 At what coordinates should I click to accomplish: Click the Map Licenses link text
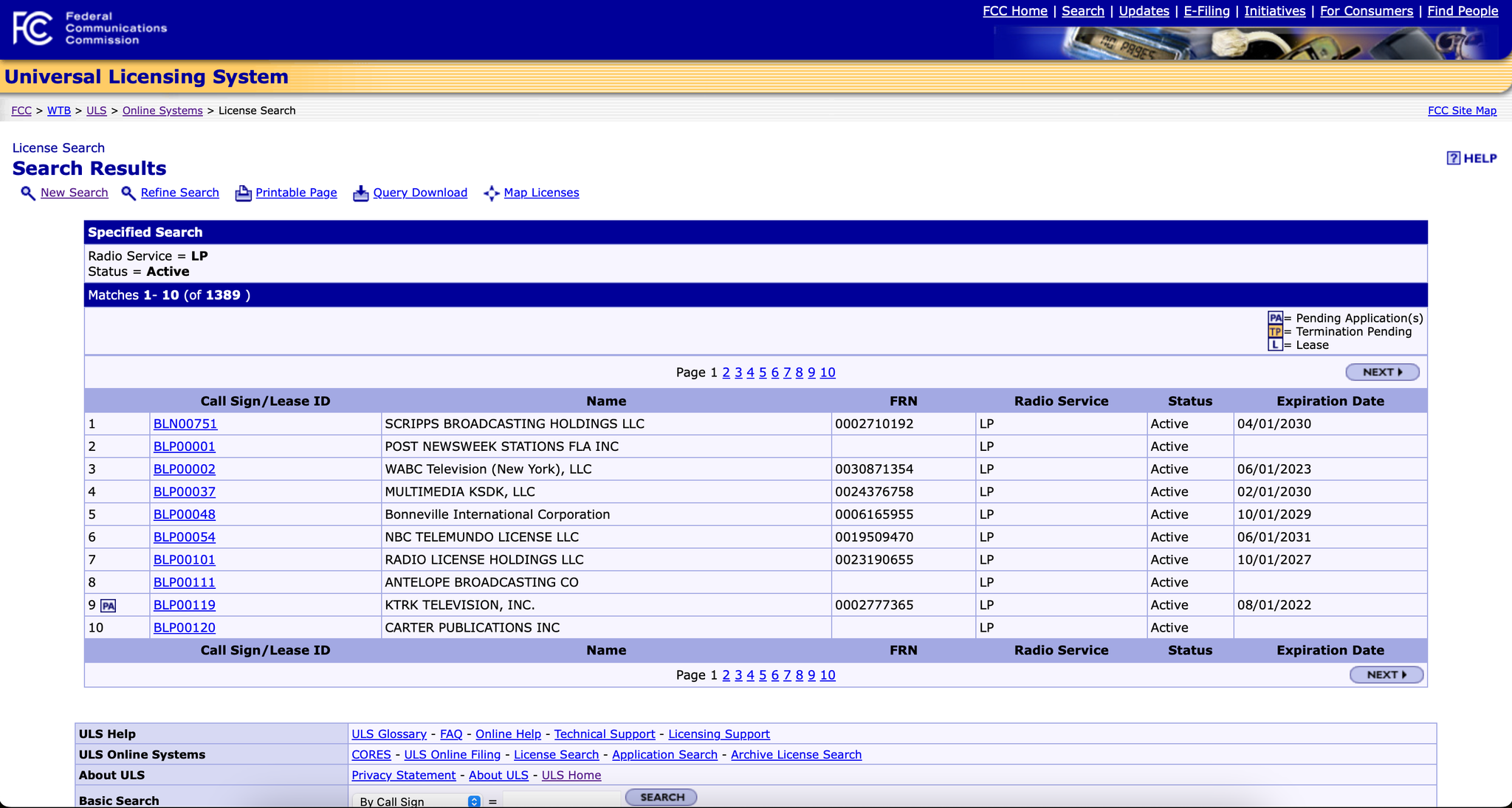(x=541, y=193)
